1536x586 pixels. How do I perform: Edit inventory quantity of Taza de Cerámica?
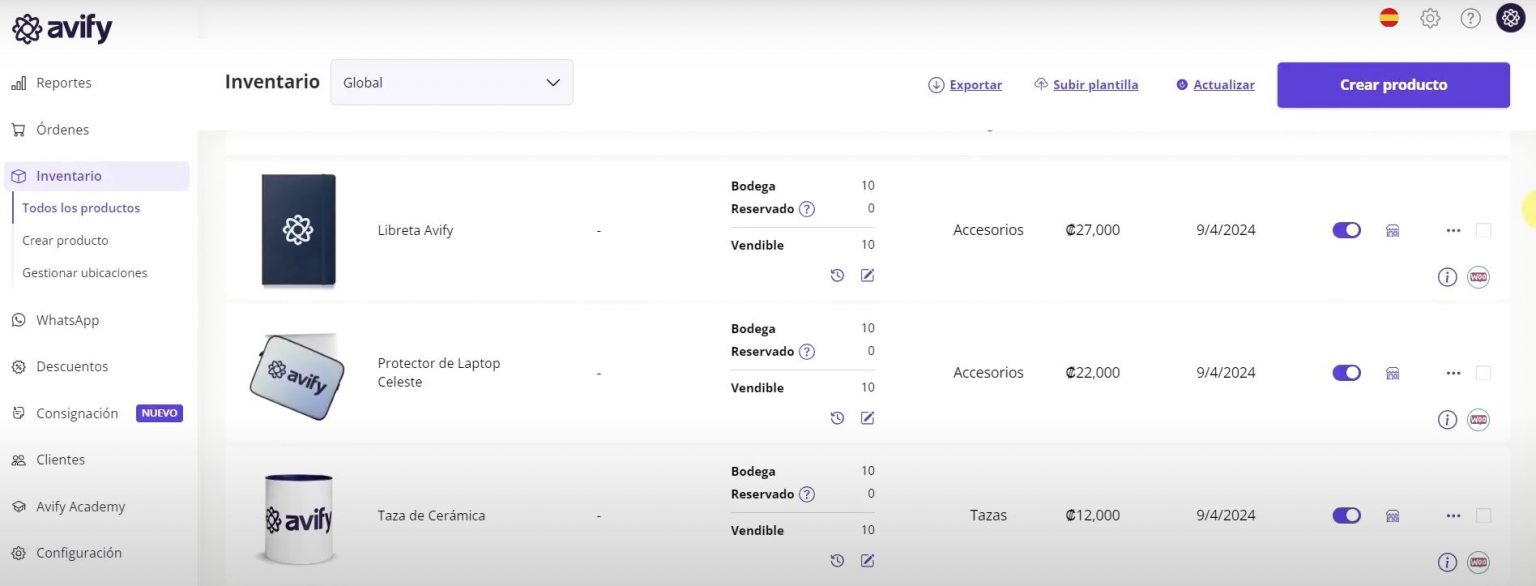point(866,561)
